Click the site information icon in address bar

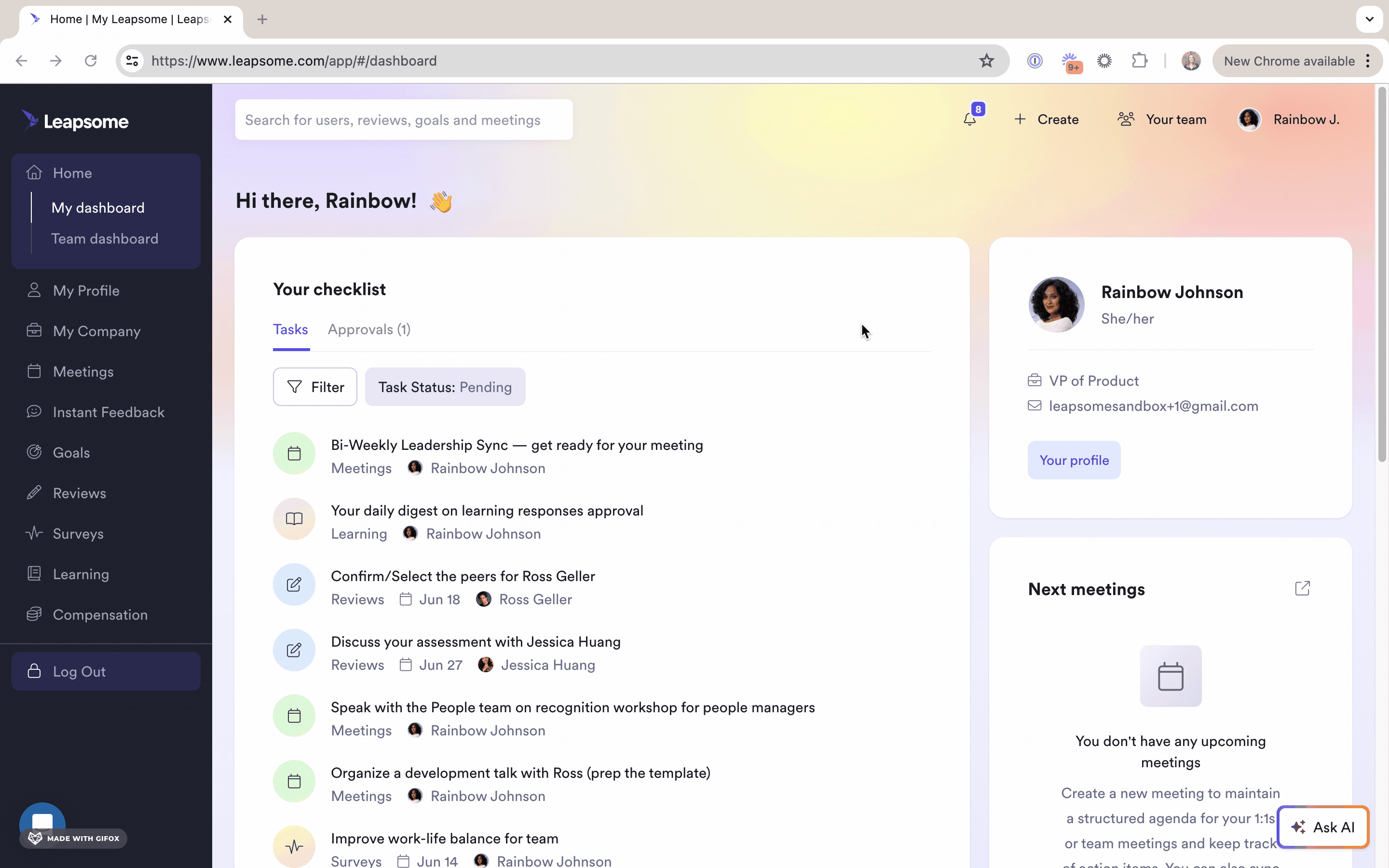[133, 61]
